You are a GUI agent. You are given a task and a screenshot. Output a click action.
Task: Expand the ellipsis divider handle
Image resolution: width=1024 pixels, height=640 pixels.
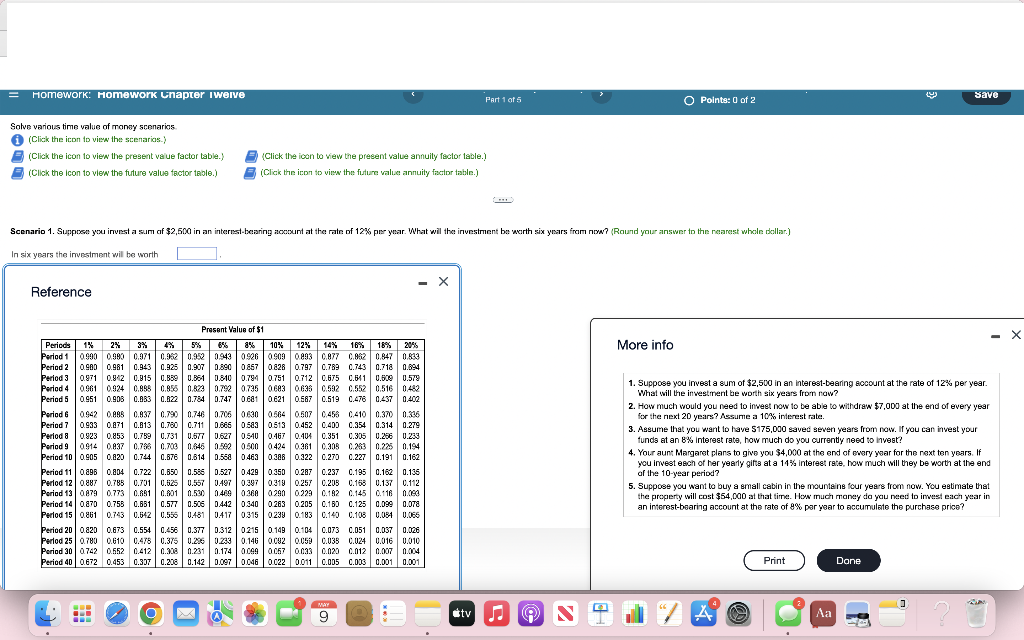click(502, 199)
